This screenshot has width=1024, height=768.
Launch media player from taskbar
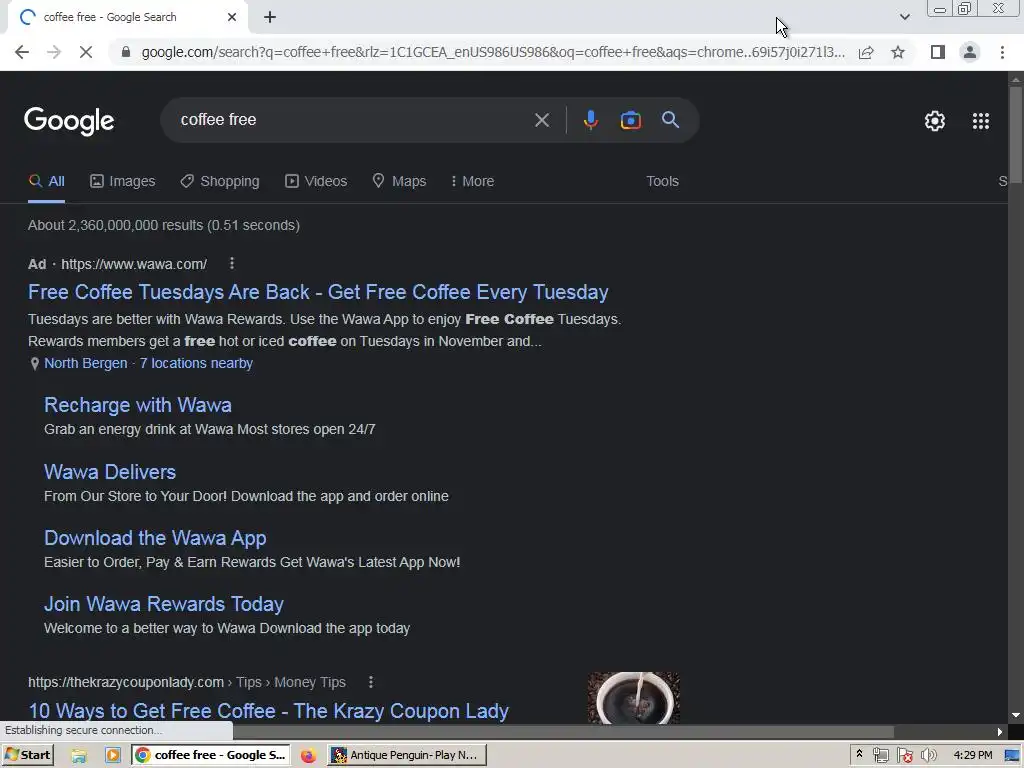point(113,756)
